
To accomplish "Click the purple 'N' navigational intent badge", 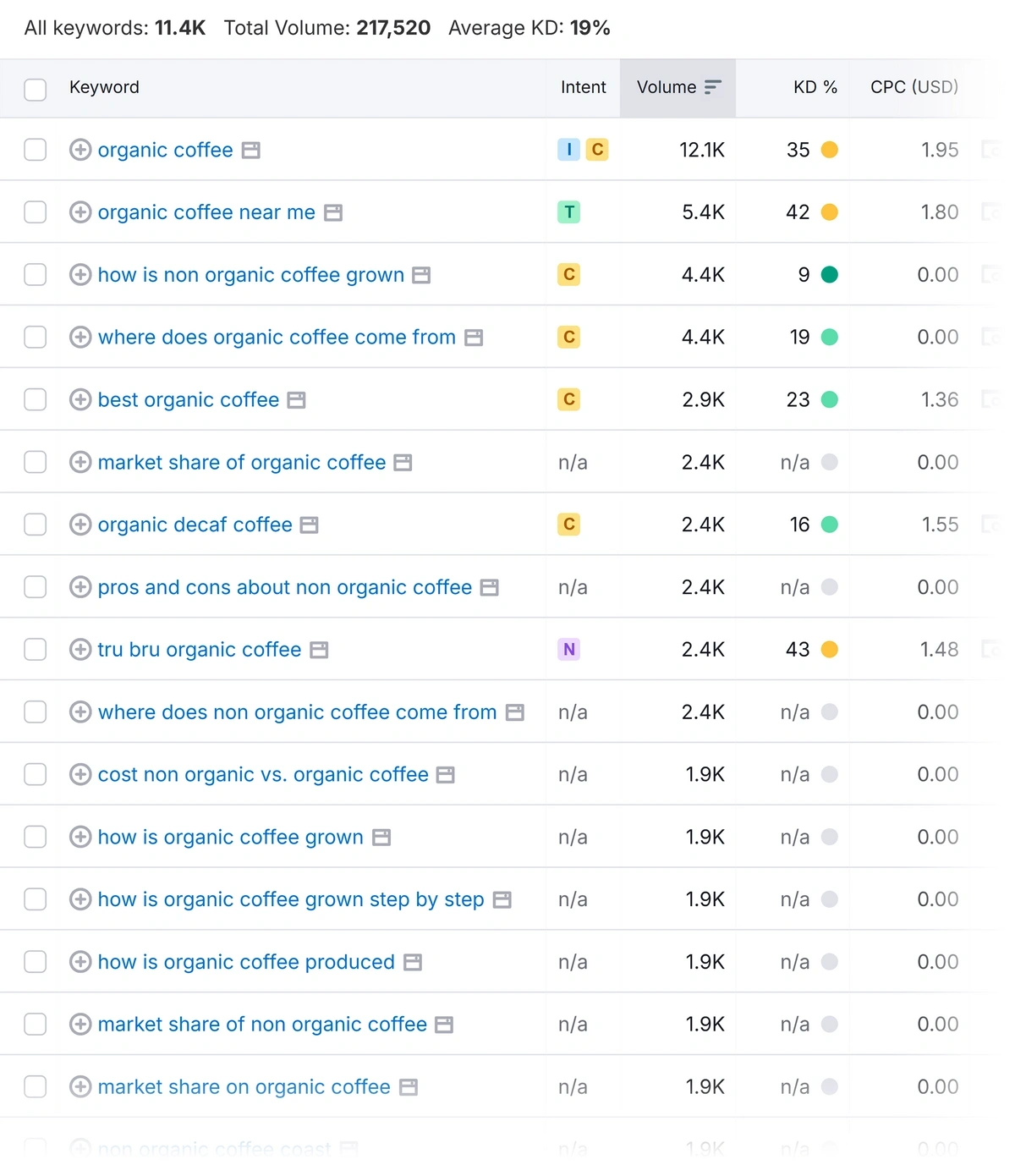I will pos(569,649).
